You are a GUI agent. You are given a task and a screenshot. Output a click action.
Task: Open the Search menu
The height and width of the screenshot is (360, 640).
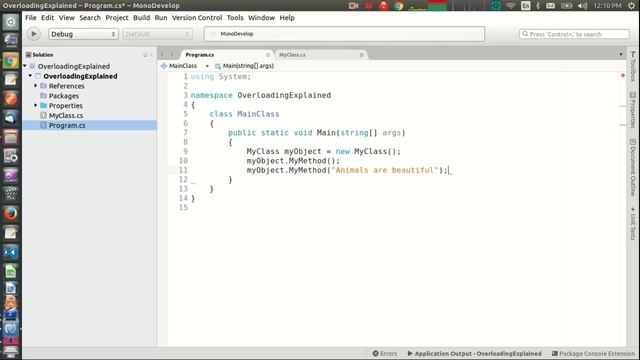[90, 18]
